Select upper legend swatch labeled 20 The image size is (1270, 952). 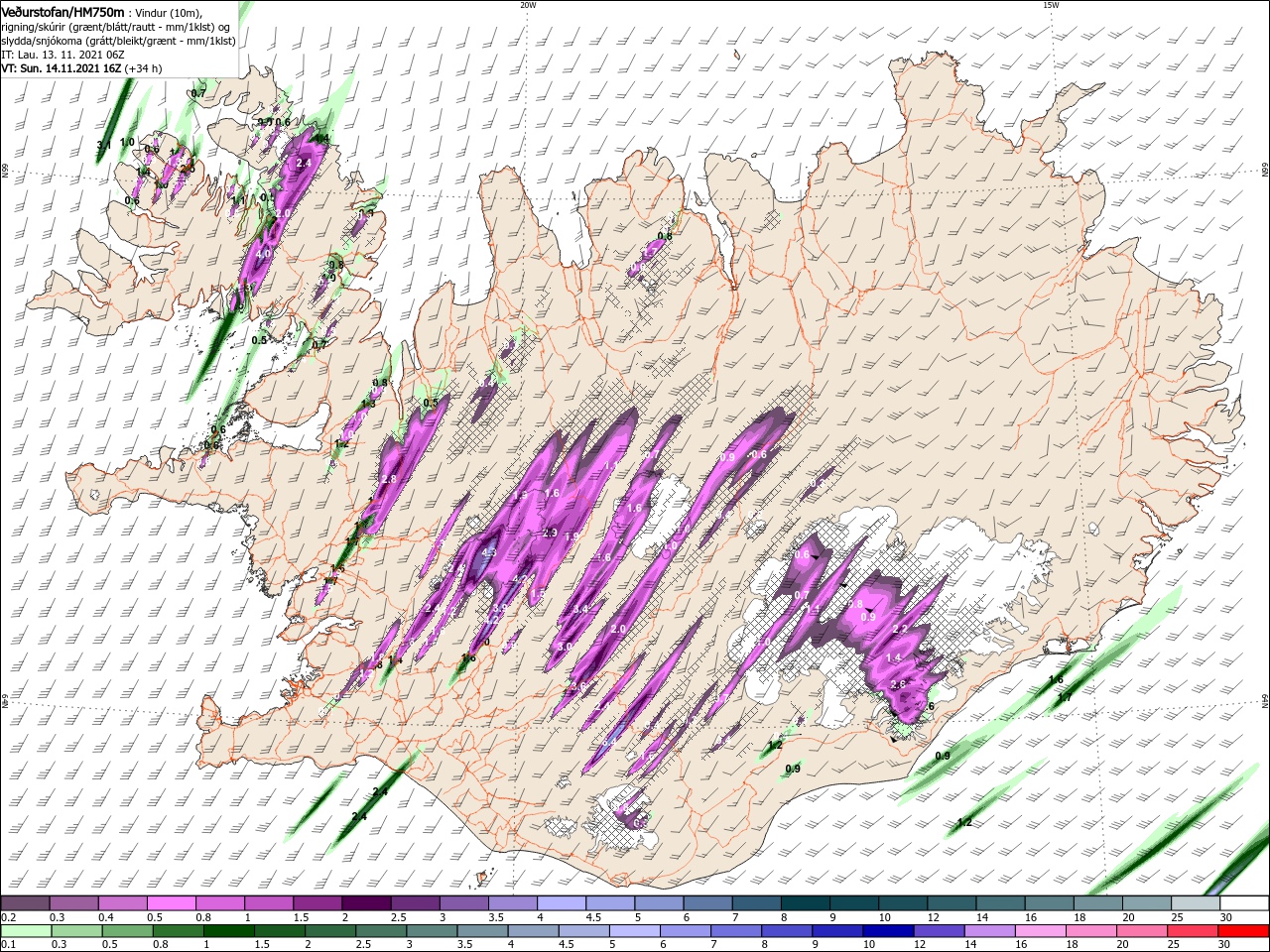(x=1145, y=903)
